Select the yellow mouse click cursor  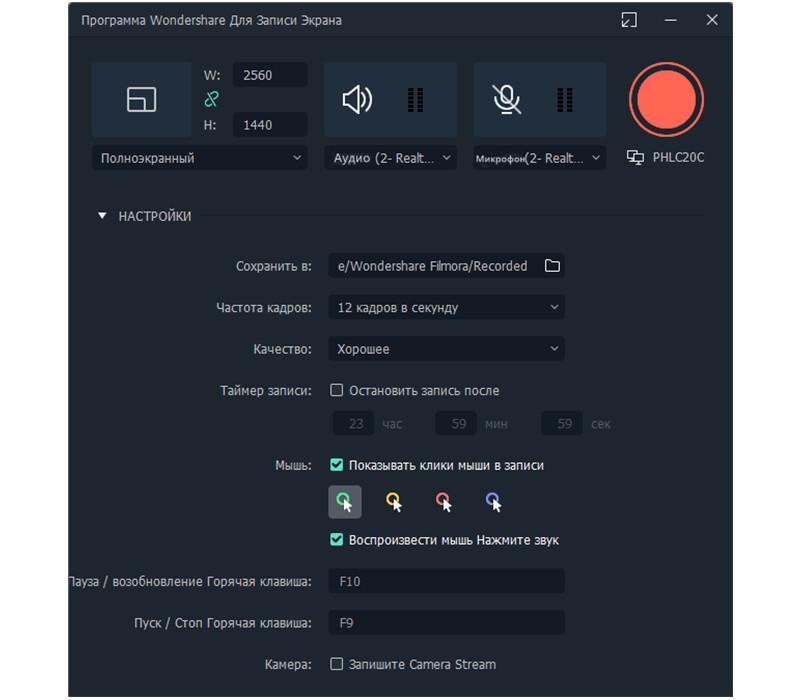tap(394, 502)
